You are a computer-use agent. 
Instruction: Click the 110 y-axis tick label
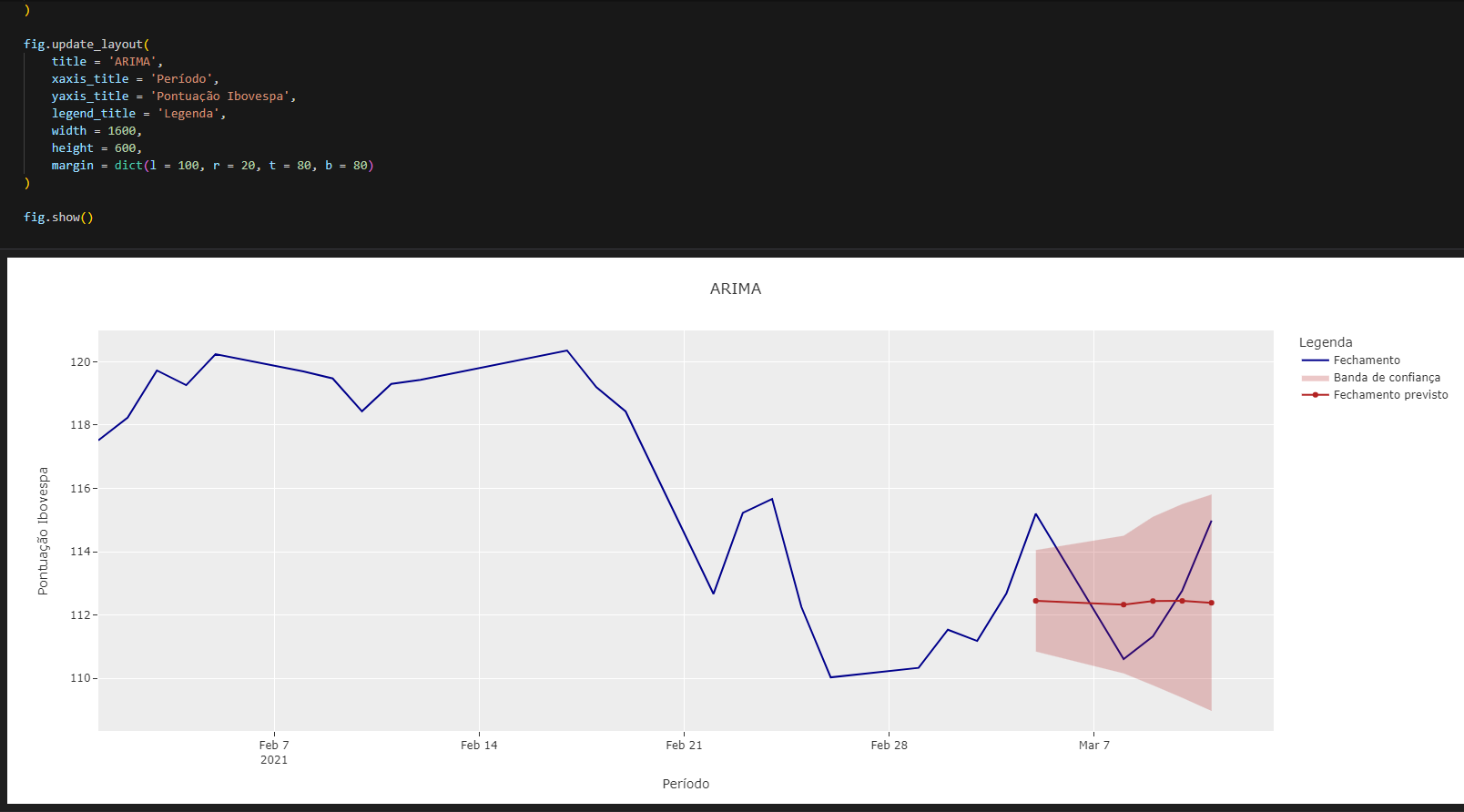(81, 678)
